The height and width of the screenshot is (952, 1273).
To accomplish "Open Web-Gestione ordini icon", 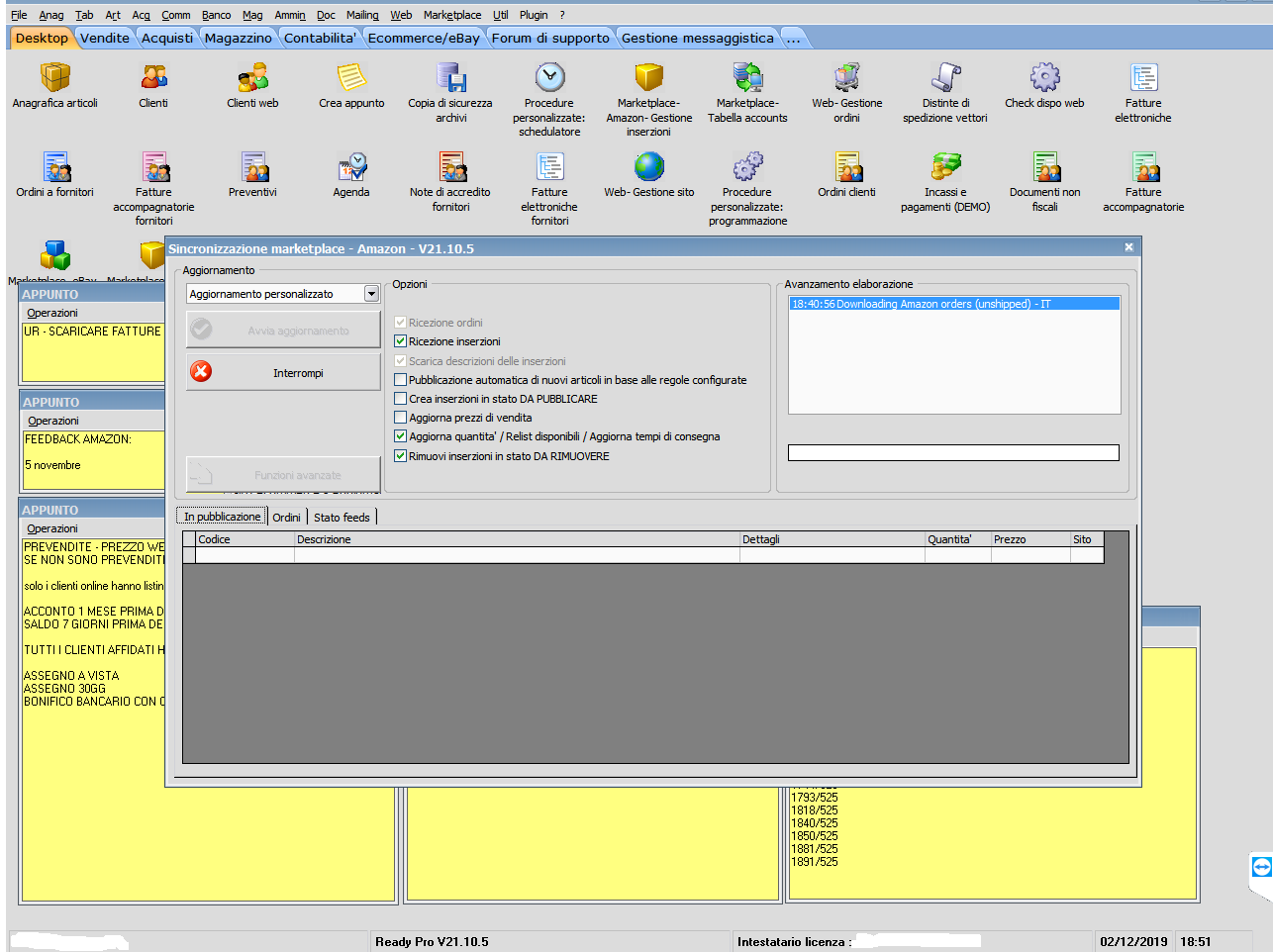I will pyautogui.click(x=846, y=77).
